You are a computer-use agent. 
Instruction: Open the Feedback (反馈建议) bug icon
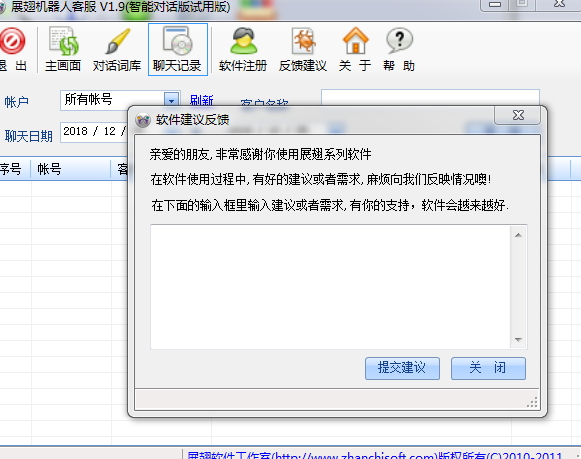[303, 41]
